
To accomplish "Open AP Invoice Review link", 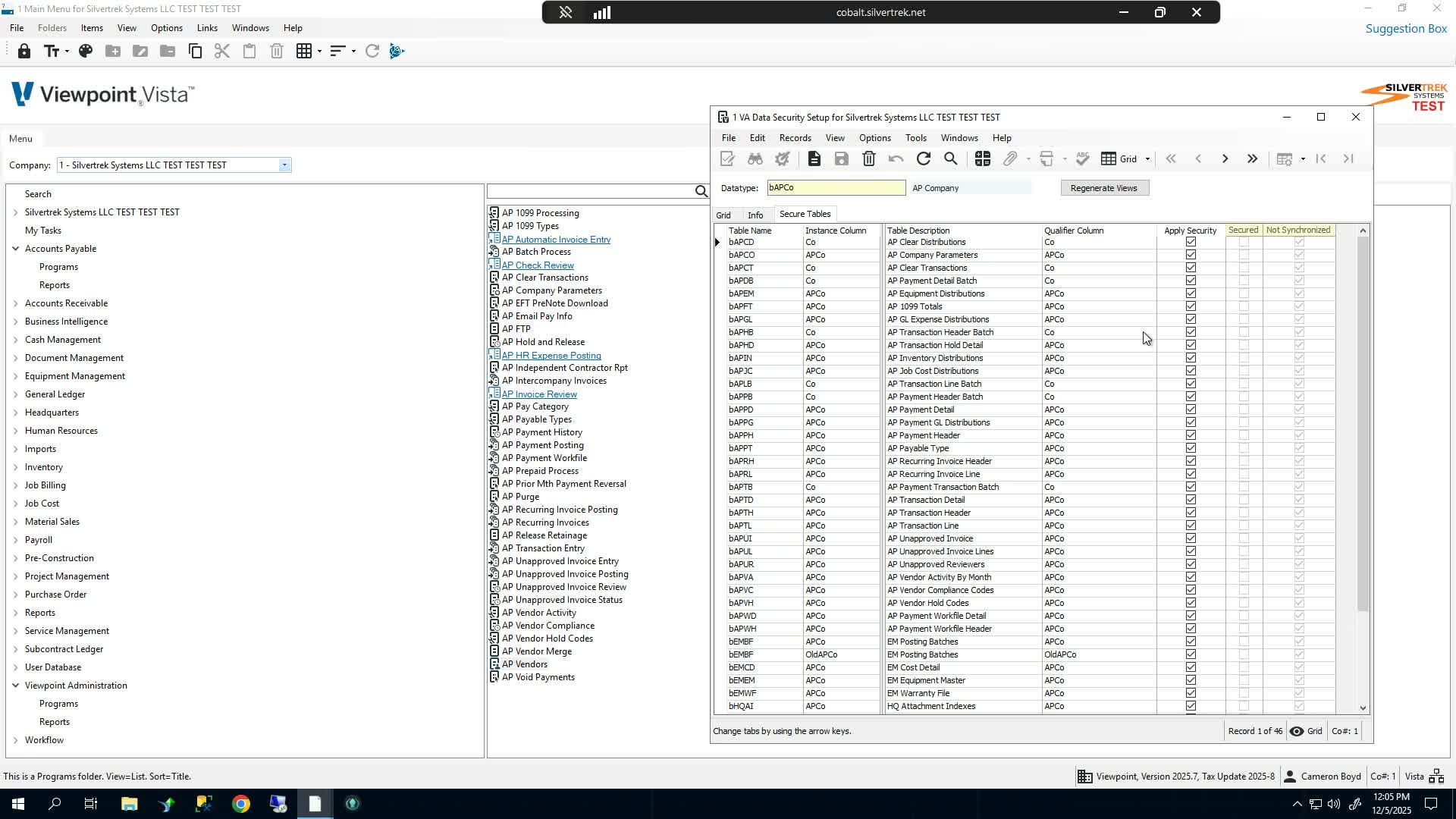I will pos(539,394).
